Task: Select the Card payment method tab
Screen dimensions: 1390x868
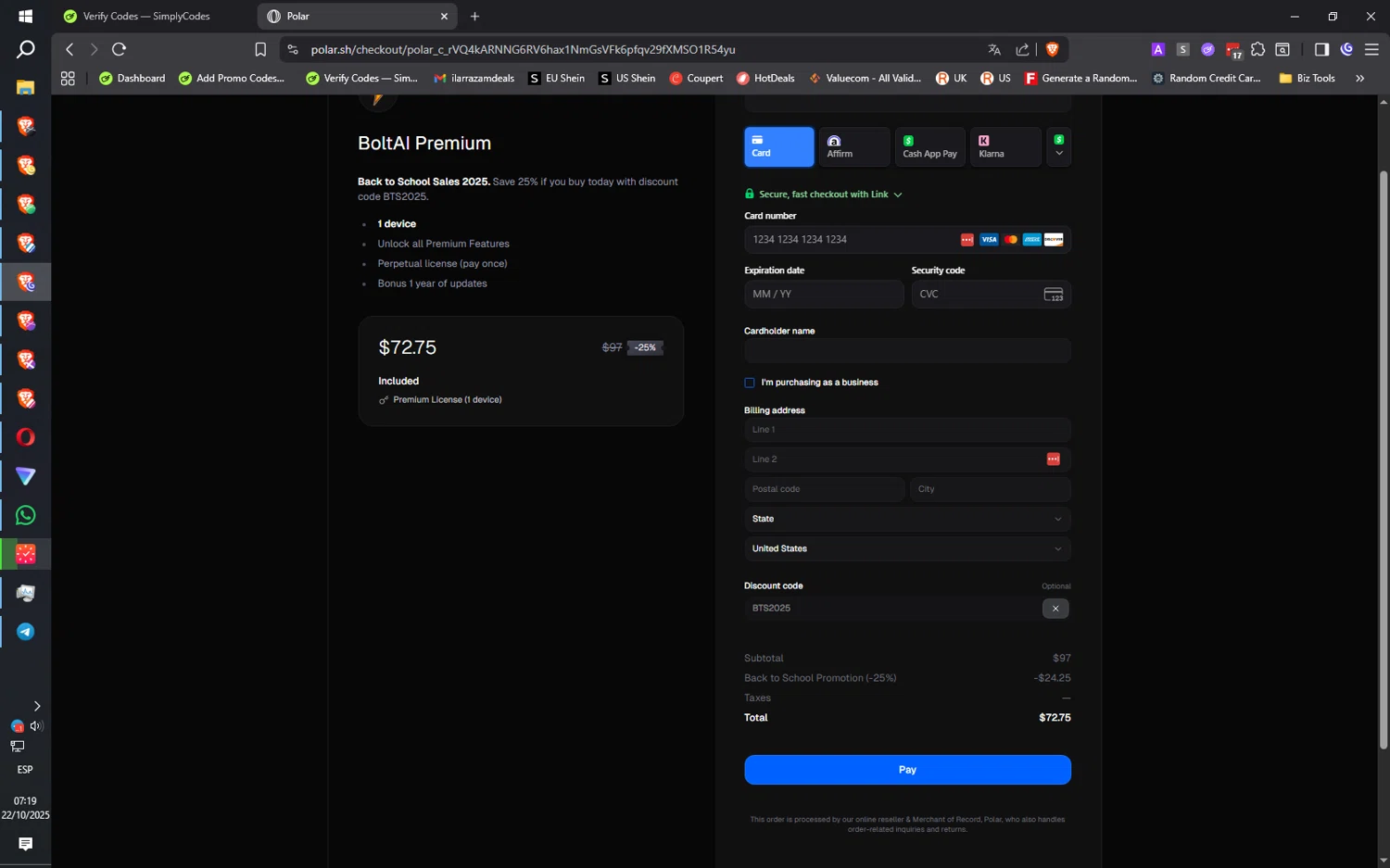Action: pyautogui.click(x=778, y=147)
